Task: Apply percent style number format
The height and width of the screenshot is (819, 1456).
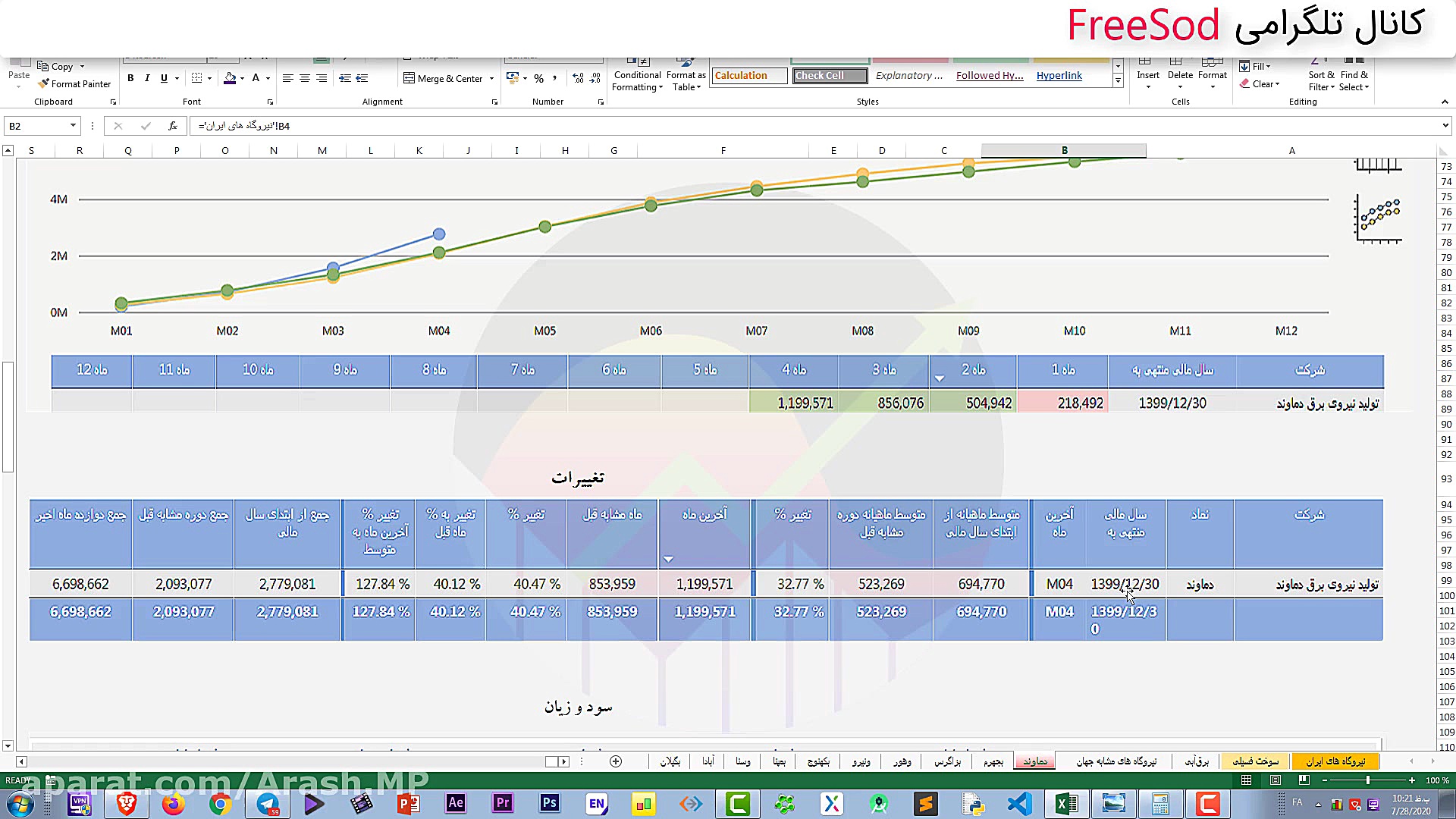Action: coord(538,78)
